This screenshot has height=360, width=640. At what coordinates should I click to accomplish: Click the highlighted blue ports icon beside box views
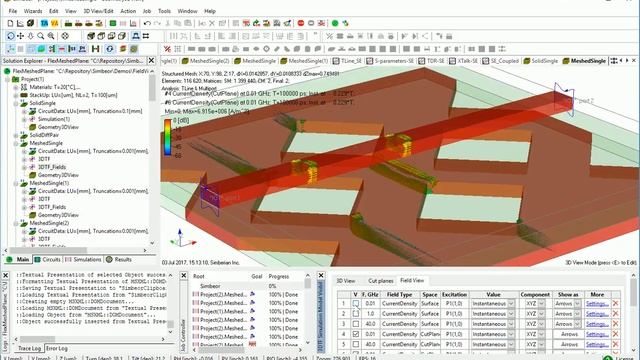coord(136,36)
